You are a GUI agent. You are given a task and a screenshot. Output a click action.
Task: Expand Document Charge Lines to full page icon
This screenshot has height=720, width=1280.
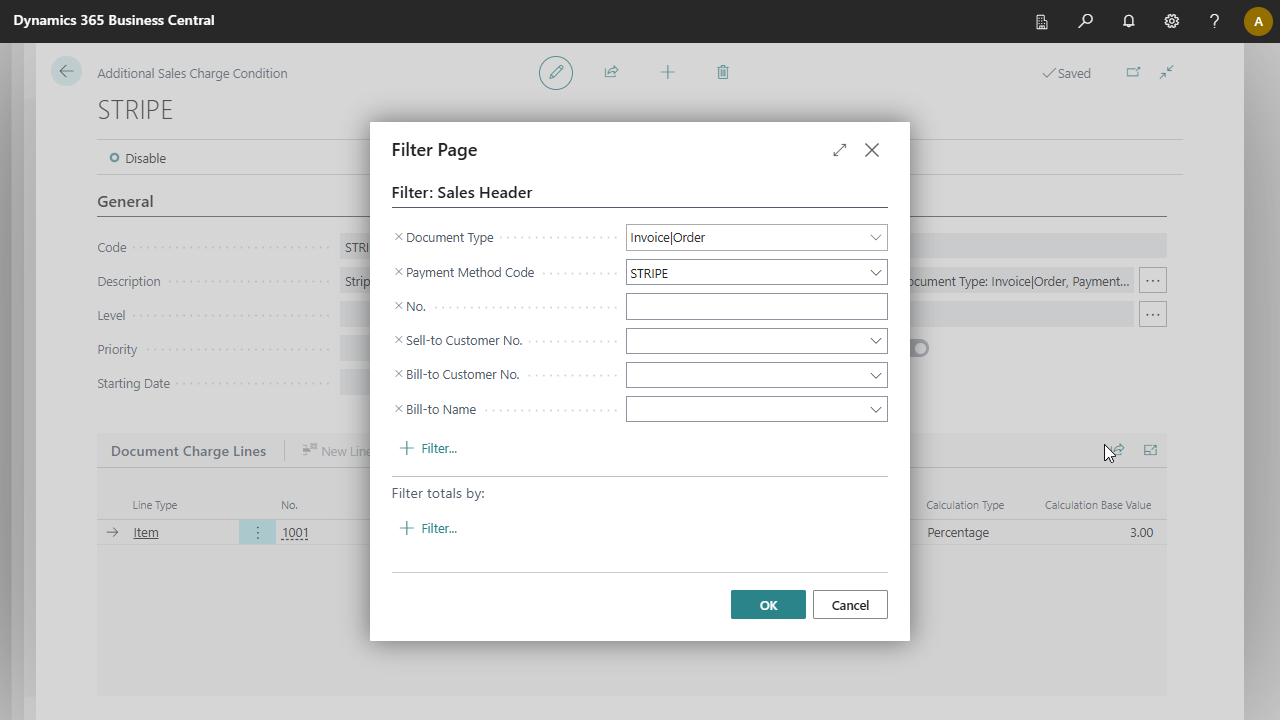1150,451
